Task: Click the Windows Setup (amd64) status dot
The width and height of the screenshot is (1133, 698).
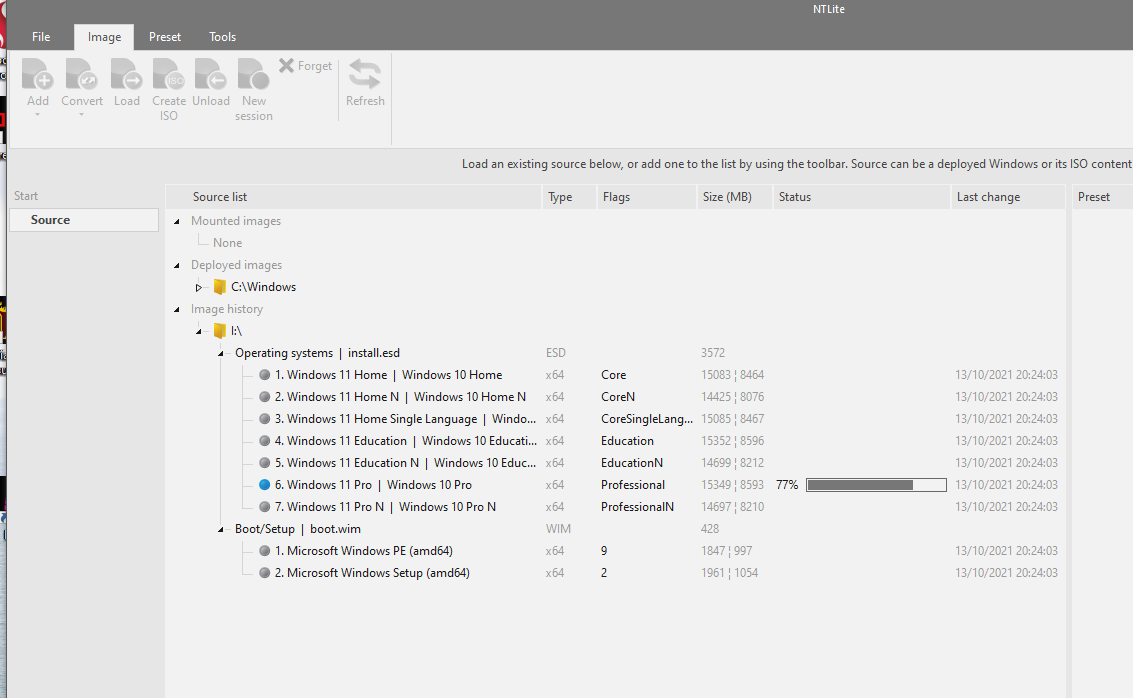Action: point(264,573)
